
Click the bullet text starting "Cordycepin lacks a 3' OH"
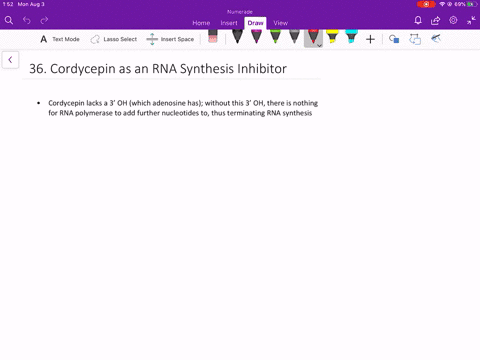pyautogui.click(x=183, y=103)
